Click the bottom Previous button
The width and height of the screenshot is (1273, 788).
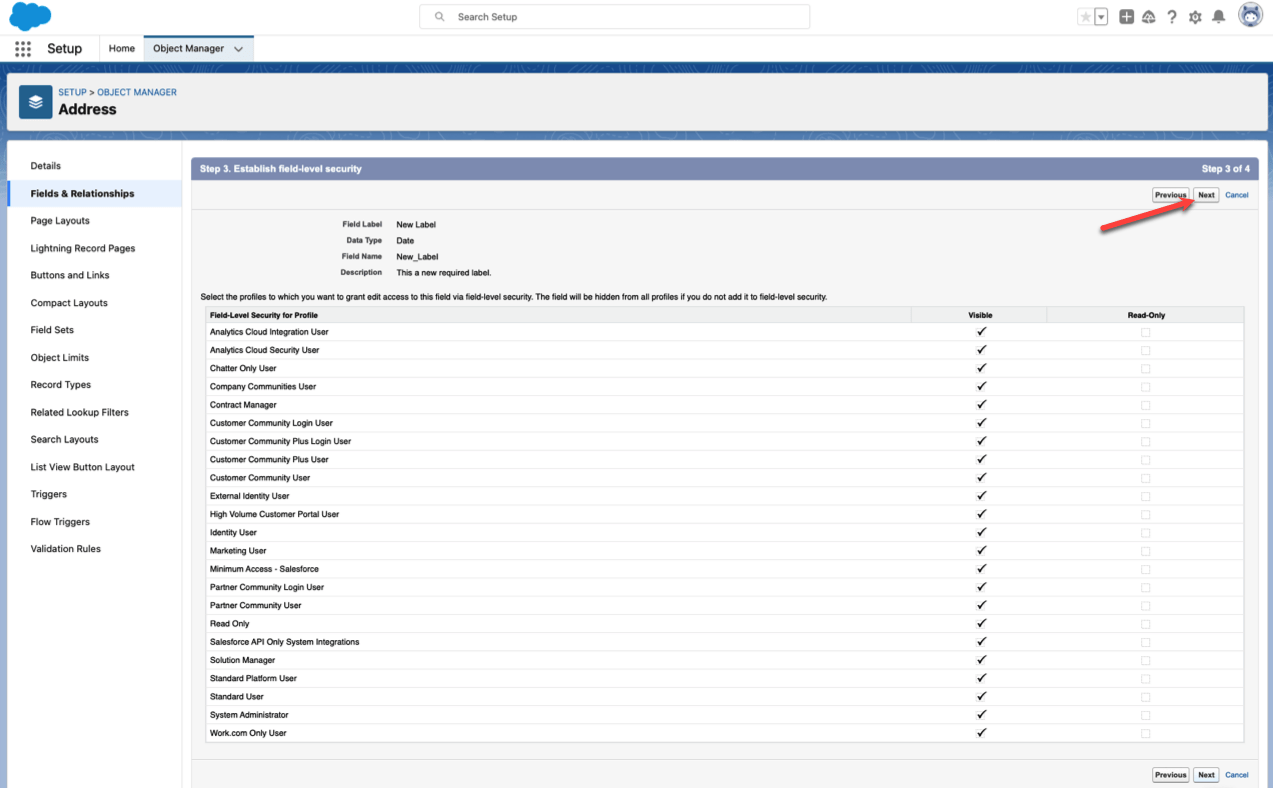click(x=1170, y=775)
